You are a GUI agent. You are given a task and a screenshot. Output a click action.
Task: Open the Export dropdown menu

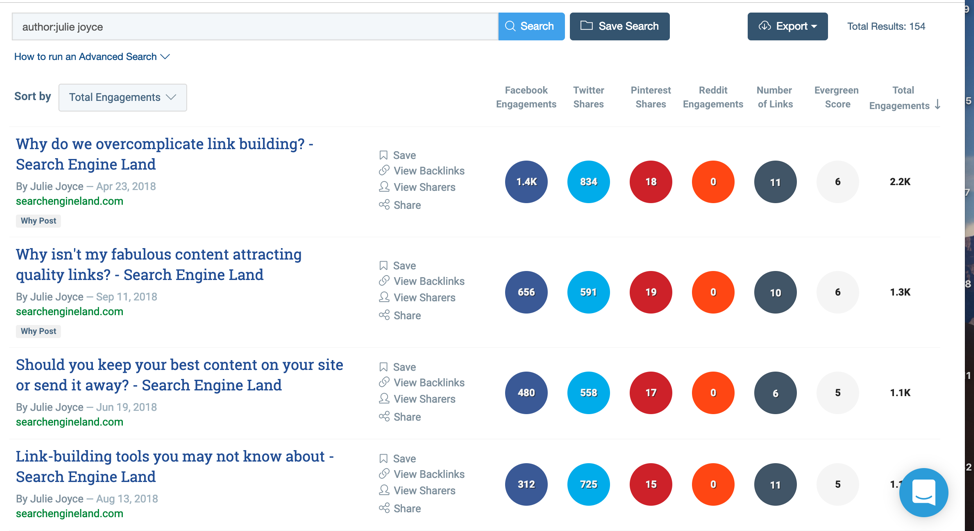pyautogui.click(x=787, y=26)
